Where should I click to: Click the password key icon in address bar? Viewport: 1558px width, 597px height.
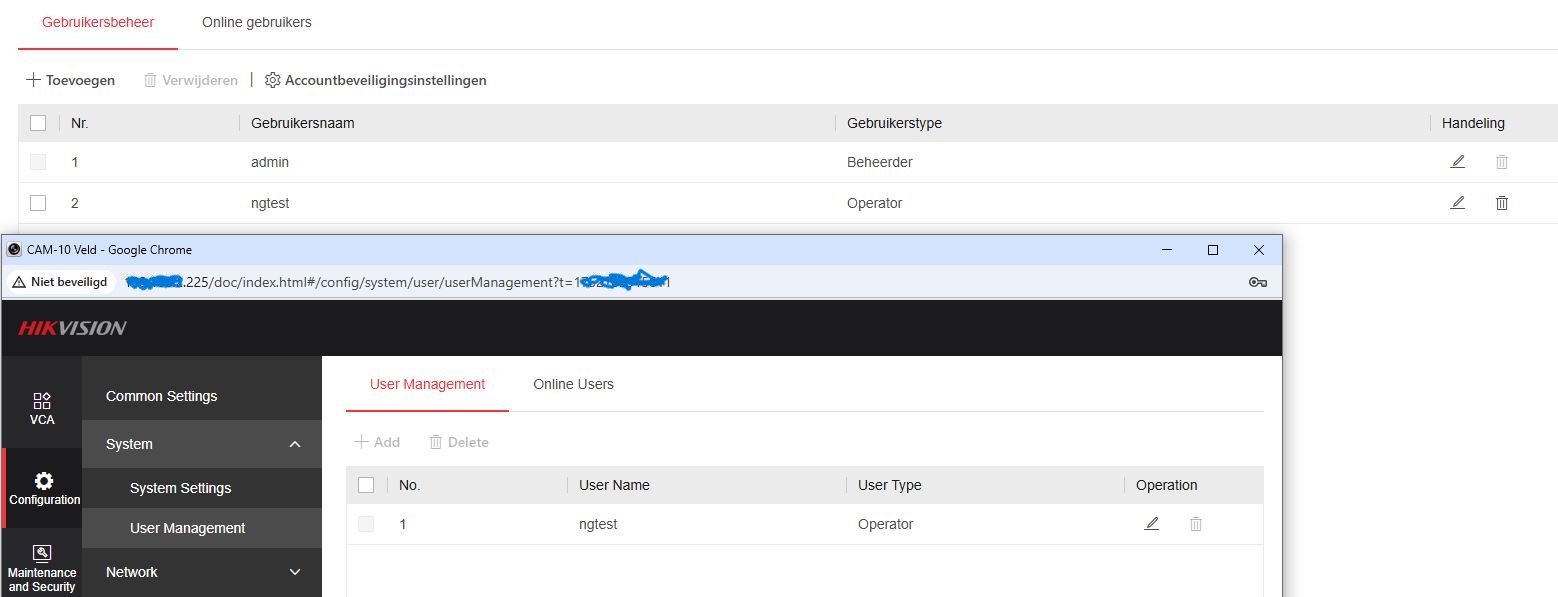[1258, 282]
